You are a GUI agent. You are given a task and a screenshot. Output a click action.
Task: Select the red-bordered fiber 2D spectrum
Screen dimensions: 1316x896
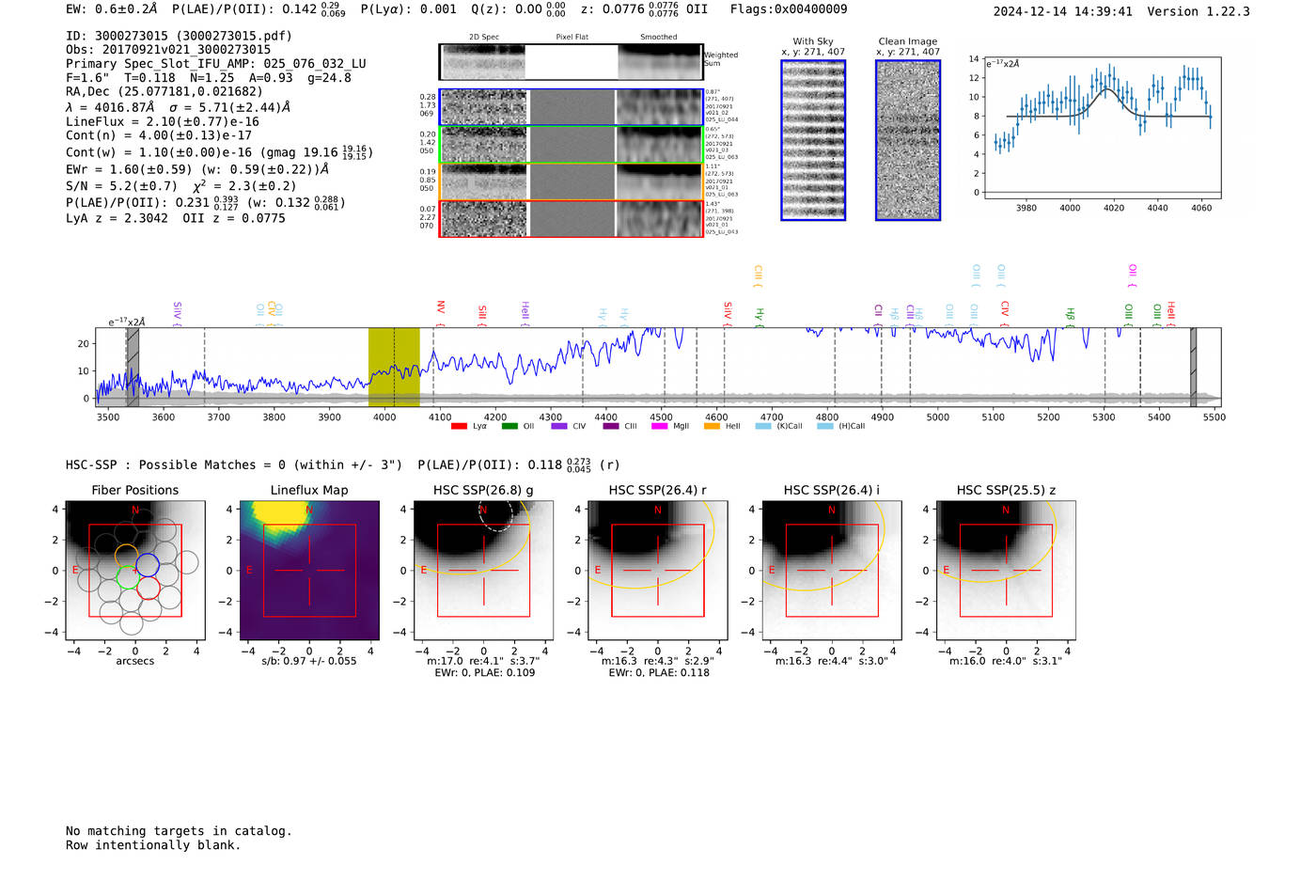pyautogui.click(x=572, y=219)
